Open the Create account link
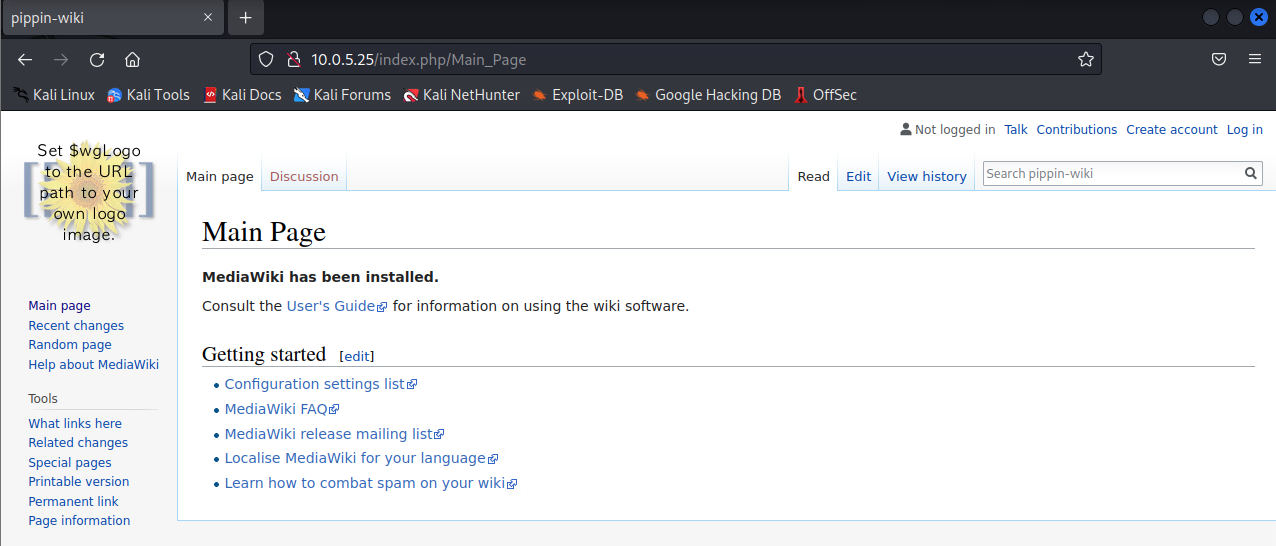This screenshot has width=1276, height=546. pyautogui.click(x=1171, y=129)
